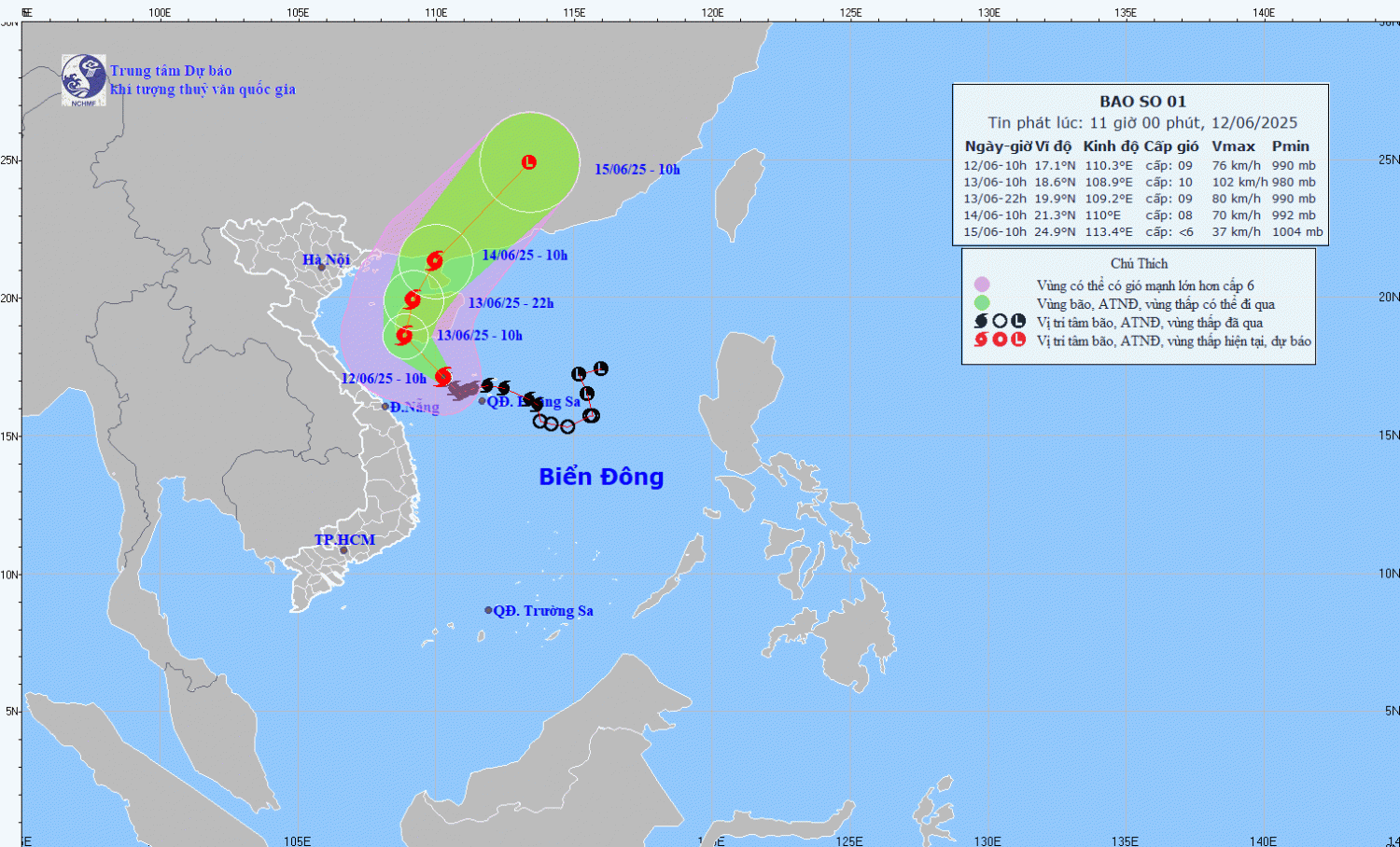Click the storm icon for 14/06/25 - 10h

tap(434, 260)
